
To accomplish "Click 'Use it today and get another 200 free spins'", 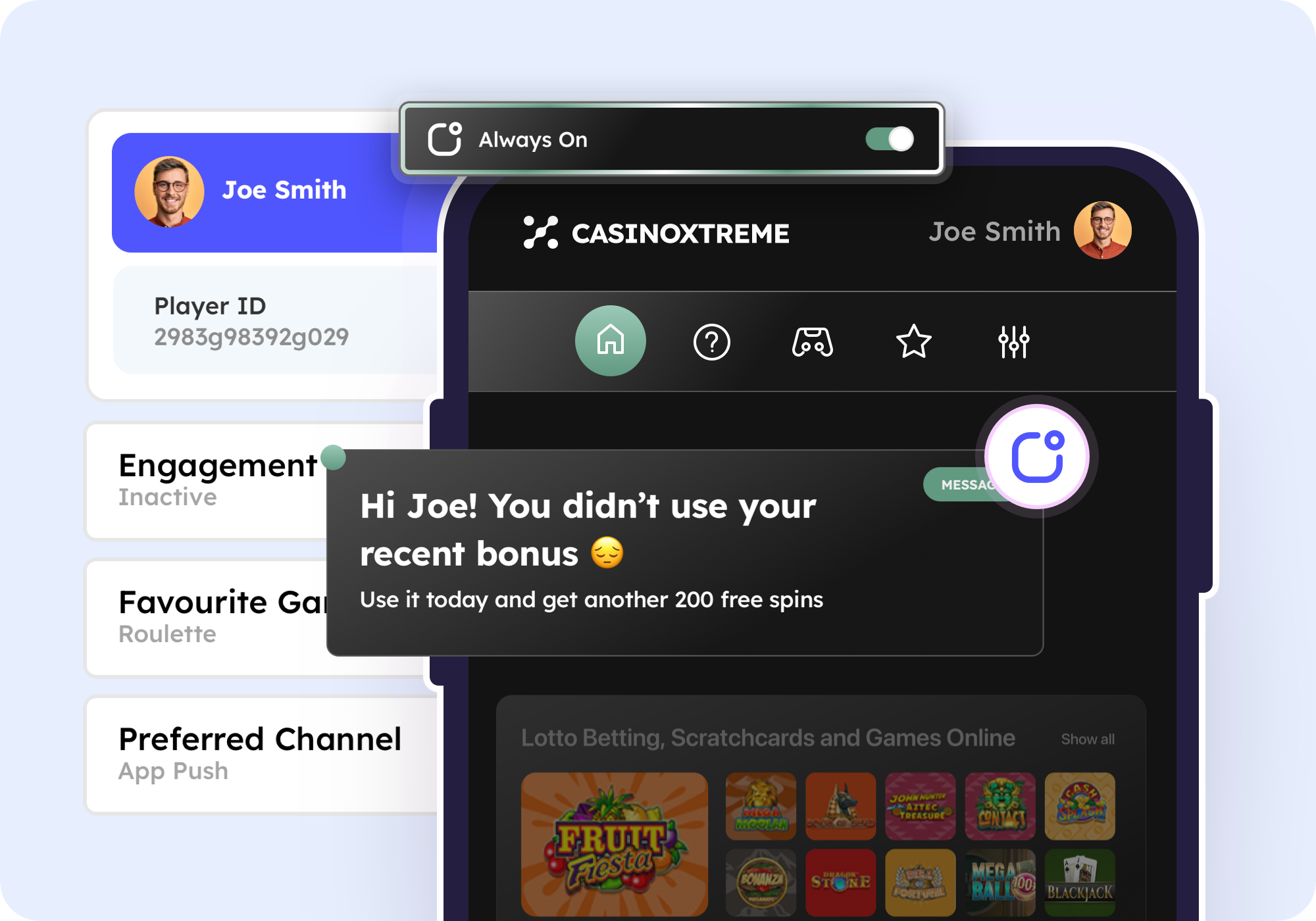I will point(592,600).
